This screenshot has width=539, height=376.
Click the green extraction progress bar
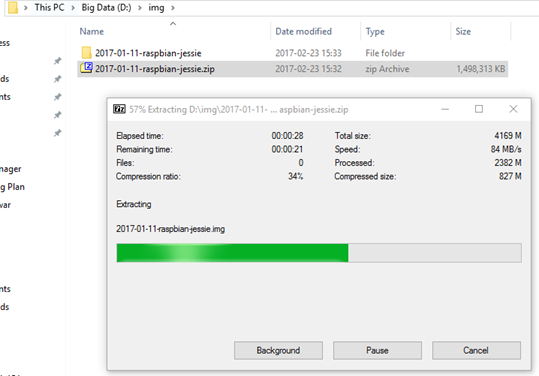pos(319,253)
